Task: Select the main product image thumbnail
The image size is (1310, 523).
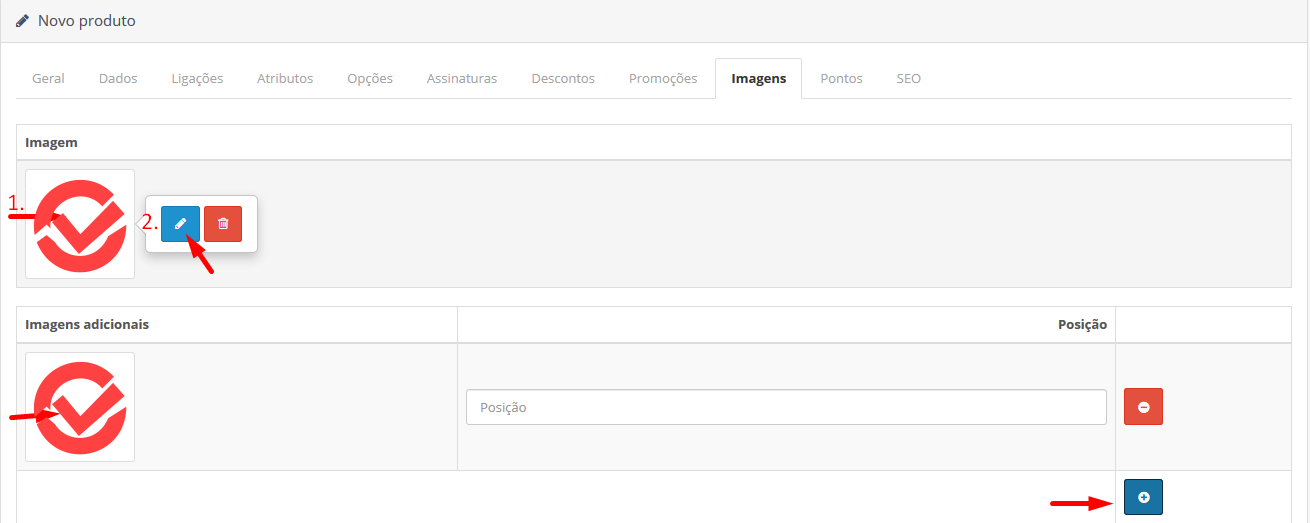Action: pos(80,224)
